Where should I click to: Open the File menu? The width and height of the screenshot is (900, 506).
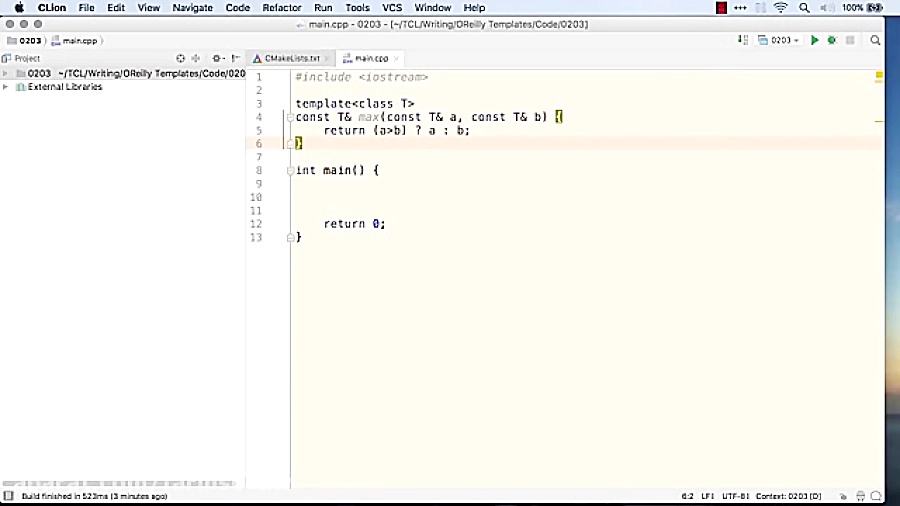86,8
